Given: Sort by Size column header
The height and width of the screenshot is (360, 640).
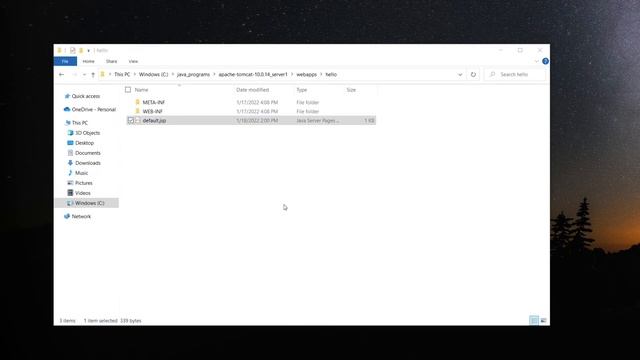Looking at the screenshot, I should click(x=351, y=90).
